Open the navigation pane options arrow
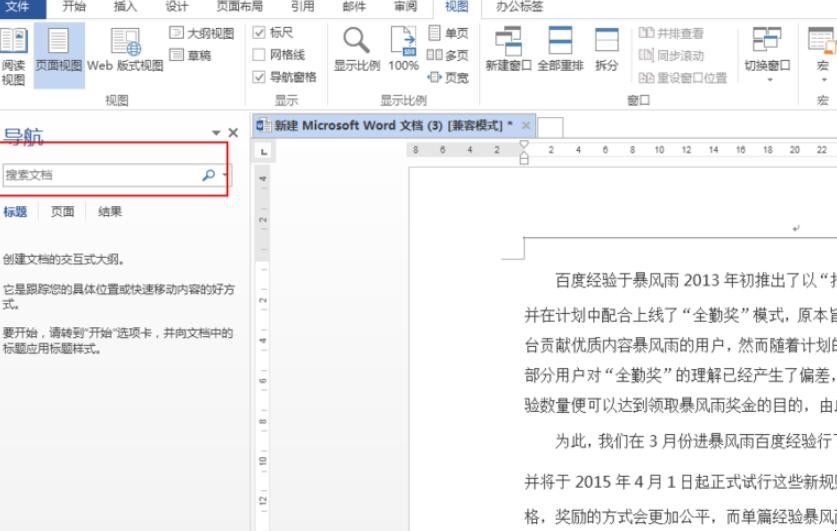This screenshot has width=837, height=531. tap(216, 133)
